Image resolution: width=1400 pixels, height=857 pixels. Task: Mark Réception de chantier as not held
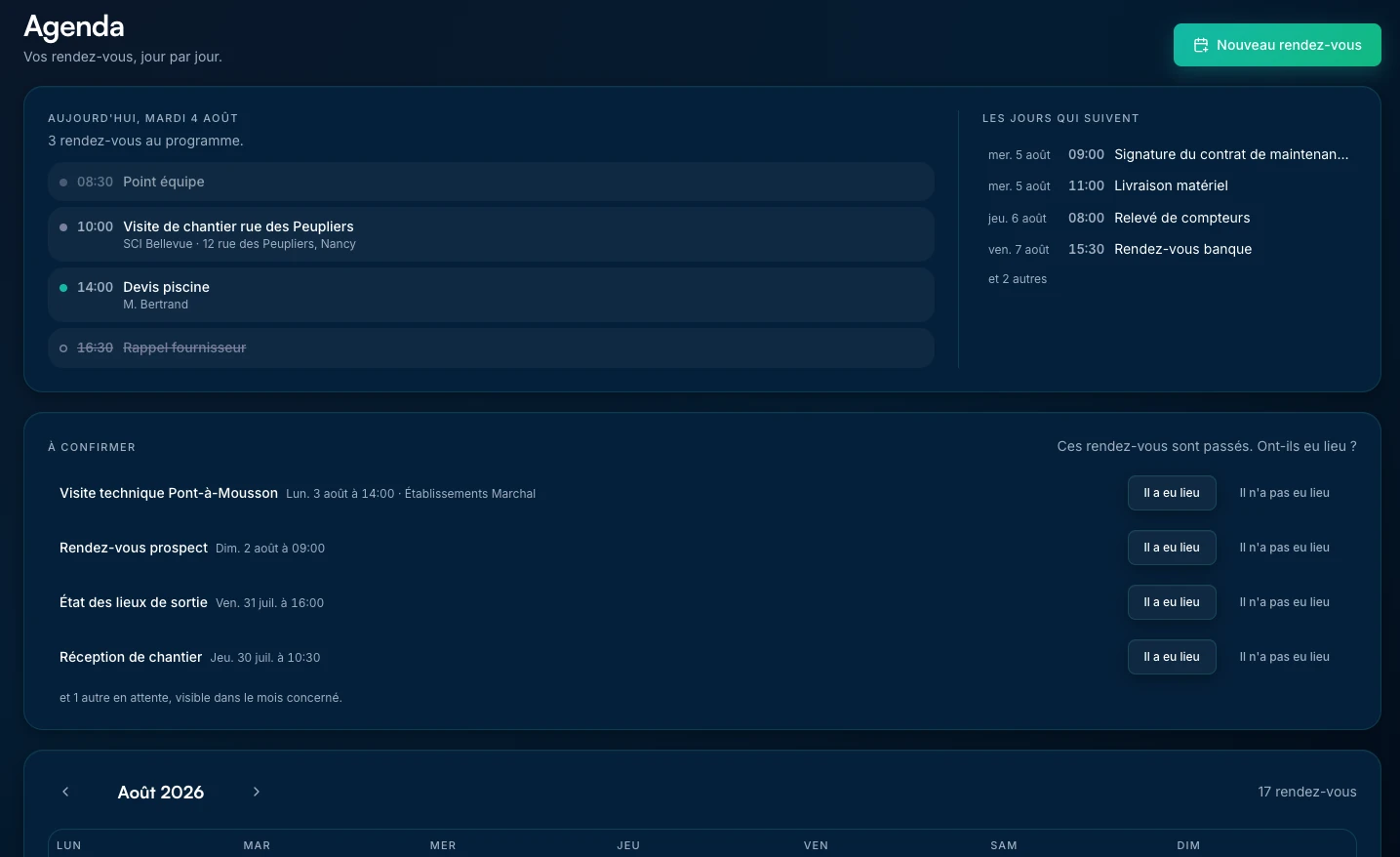[x=1284, y=657]
